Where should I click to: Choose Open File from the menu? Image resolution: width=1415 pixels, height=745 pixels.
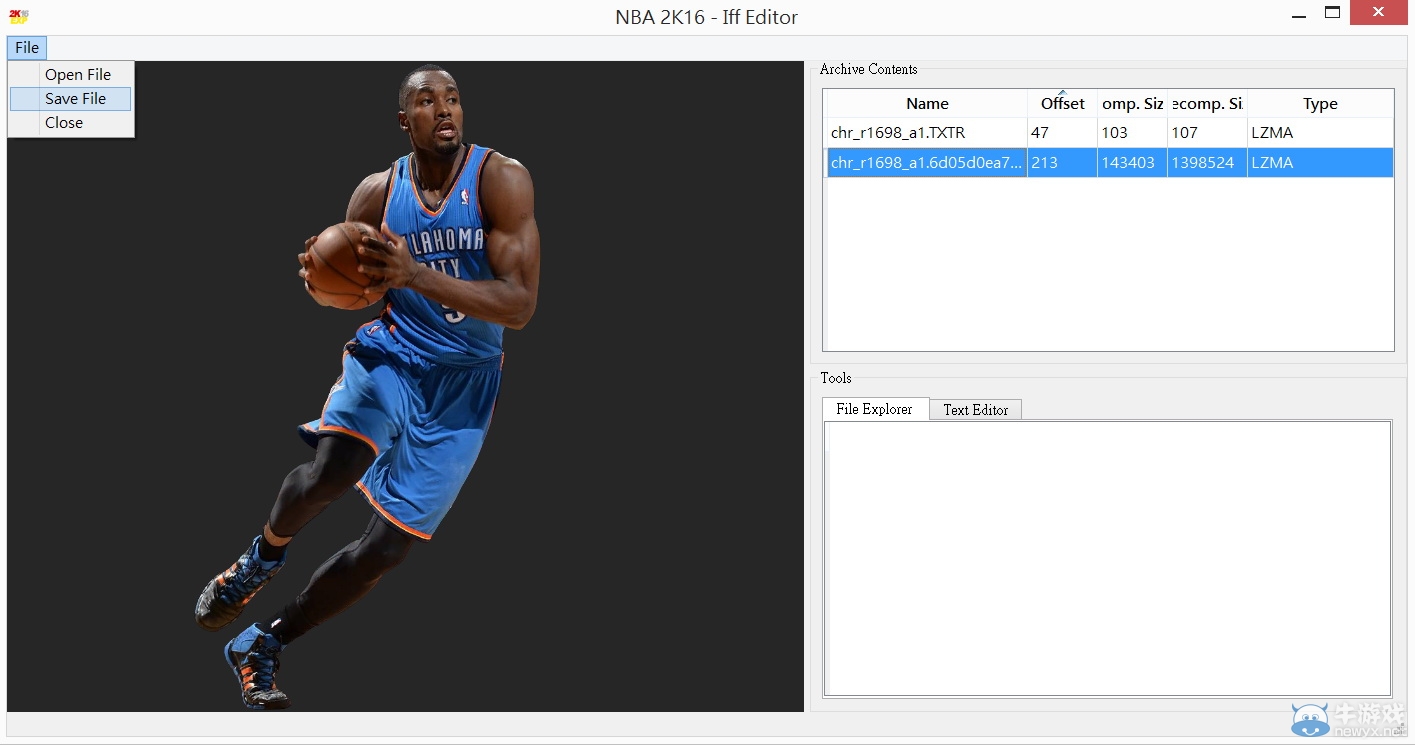pos(77,75)
